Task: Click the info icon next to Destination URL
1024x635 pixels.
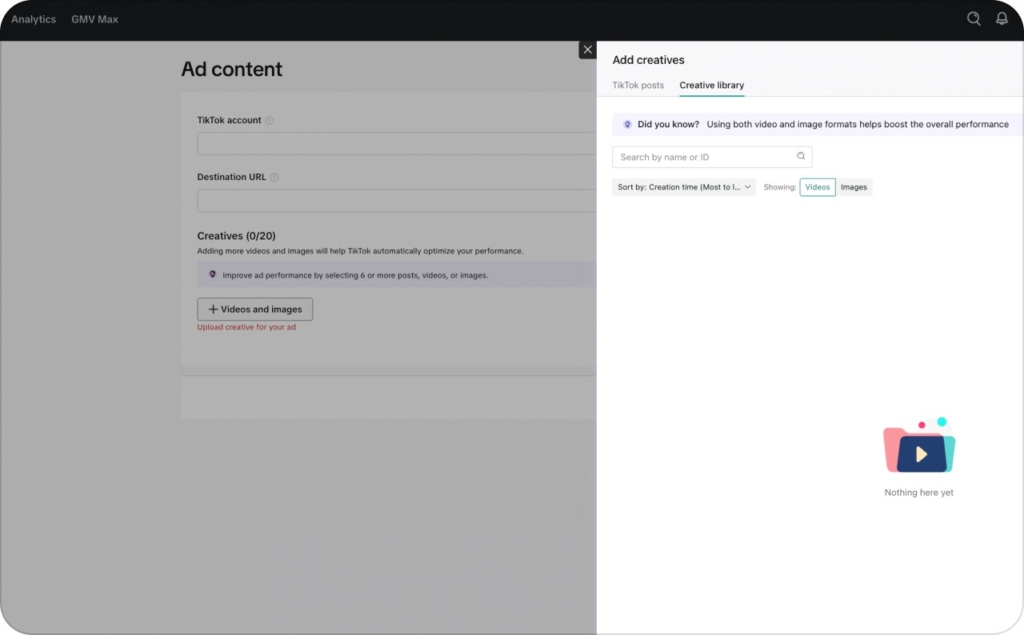Action: [274, 178]
